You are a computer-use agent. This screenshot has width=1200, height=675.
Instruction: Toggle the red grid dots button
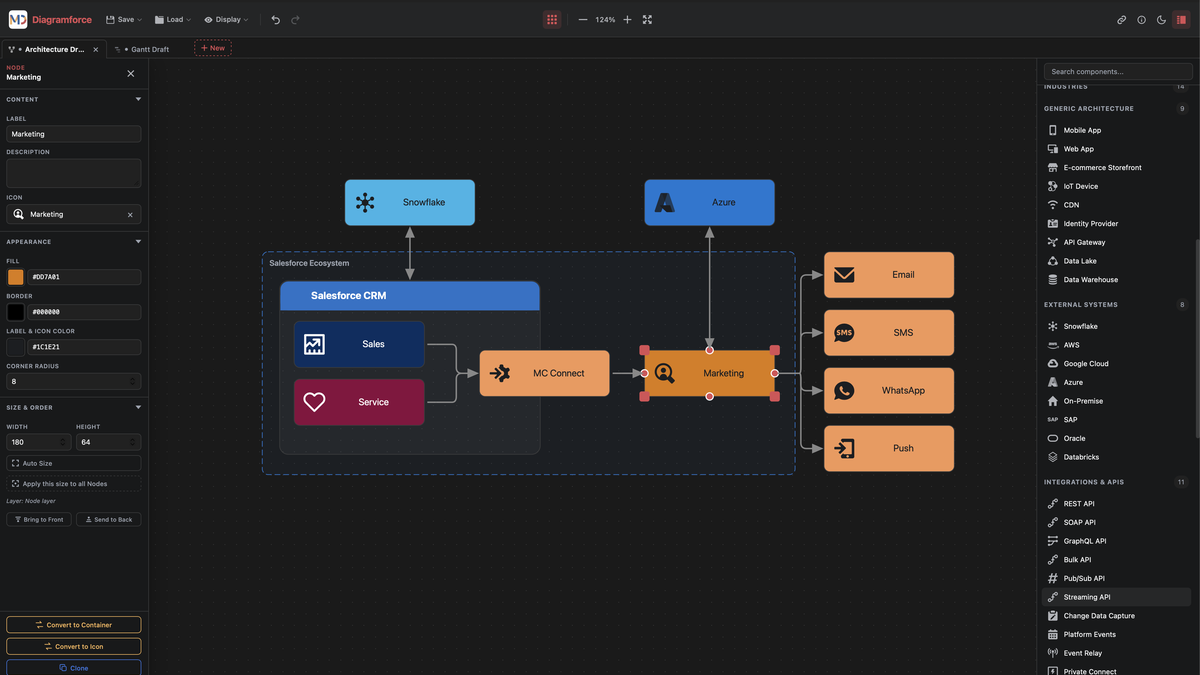click(x=551, y=19)
